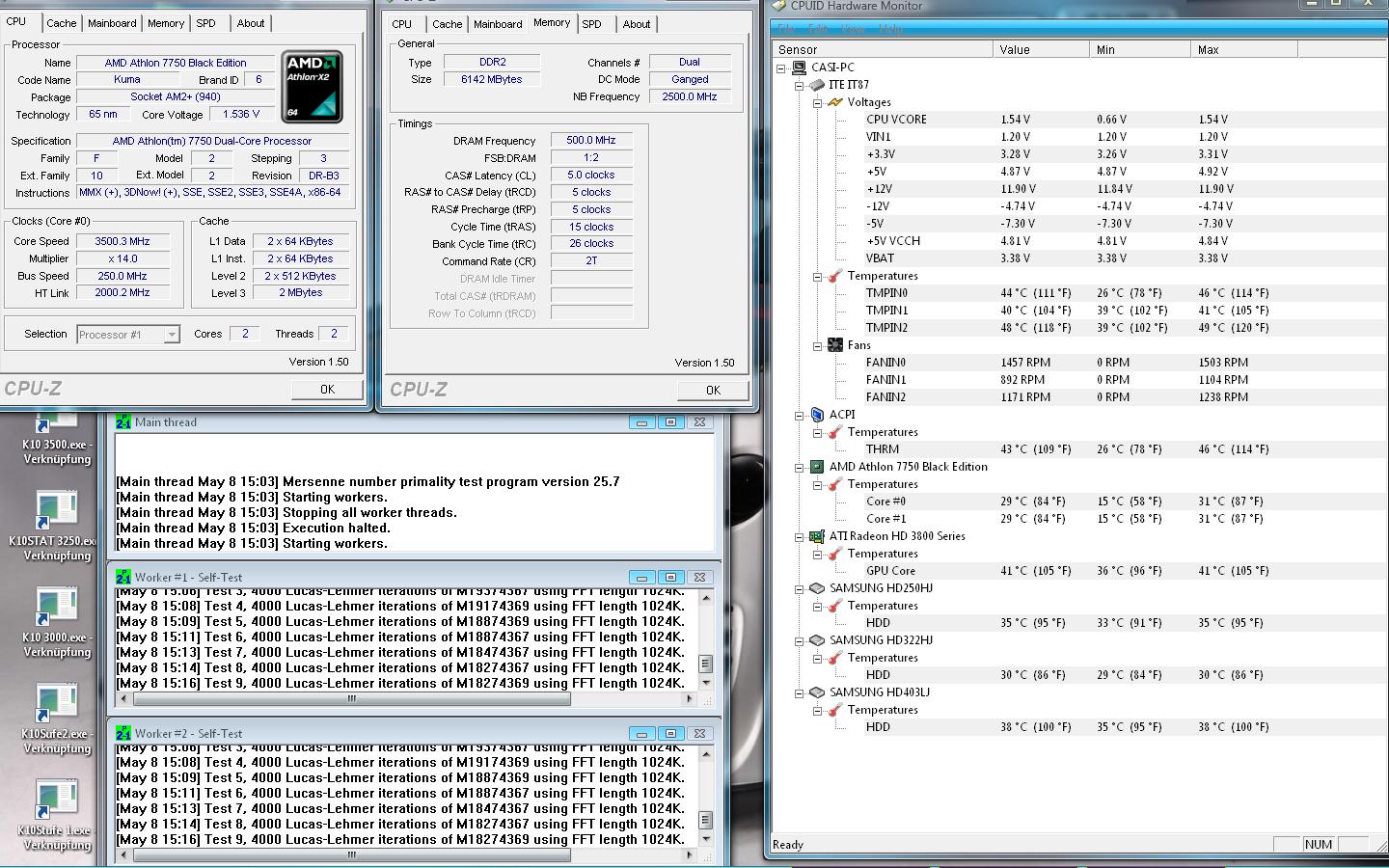Click OK in the right CPU-Z memory window

[713, 390]
